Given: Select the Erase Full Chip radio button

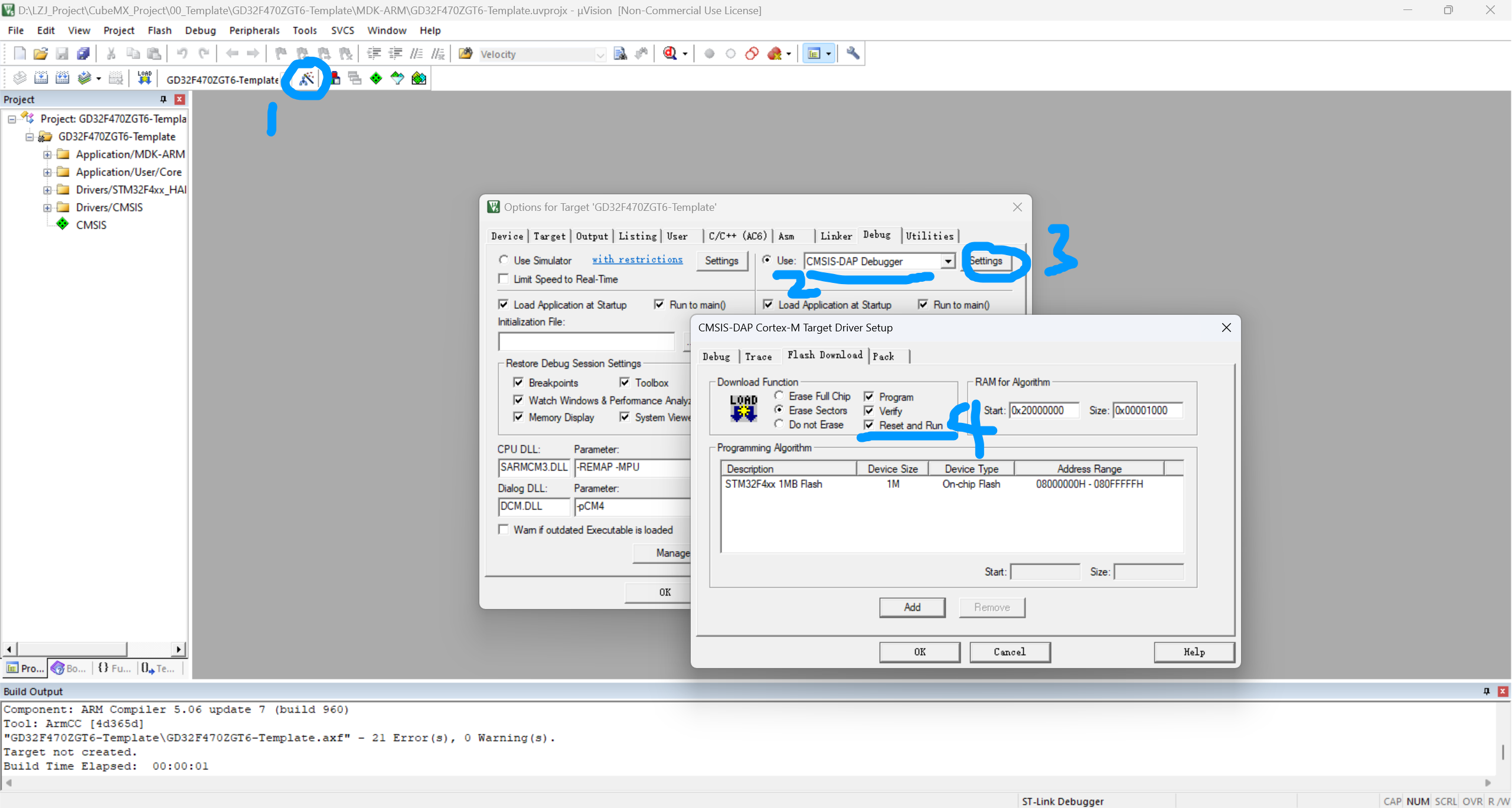Looking at the screenshot, I should 779,396.
